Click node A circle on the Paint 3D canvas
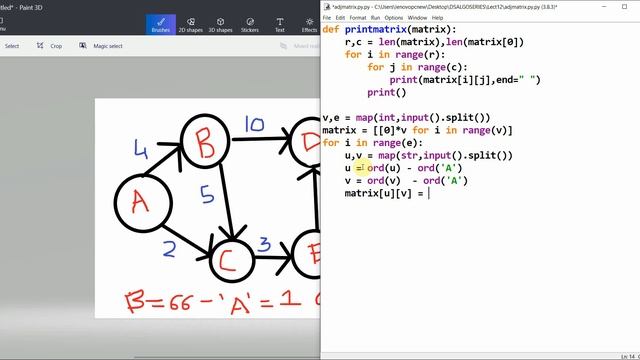 click(x=143, y=203)
